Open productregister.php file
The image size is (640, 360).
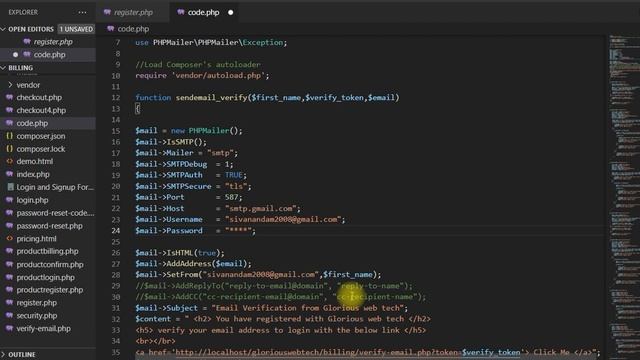tap(49, 290)
